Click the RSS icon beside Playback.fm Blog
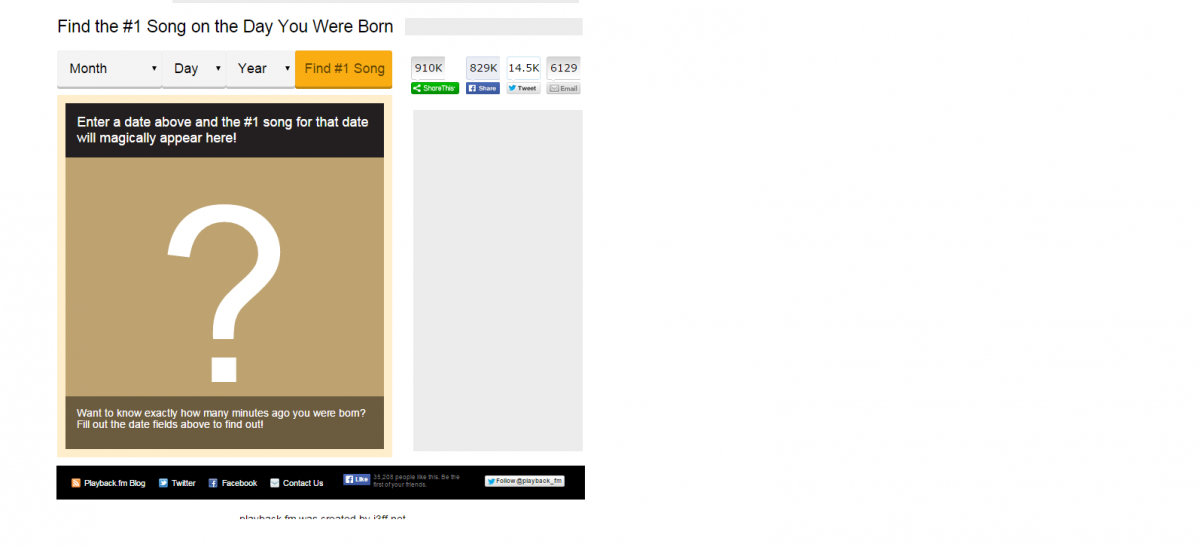 (76, 483)
